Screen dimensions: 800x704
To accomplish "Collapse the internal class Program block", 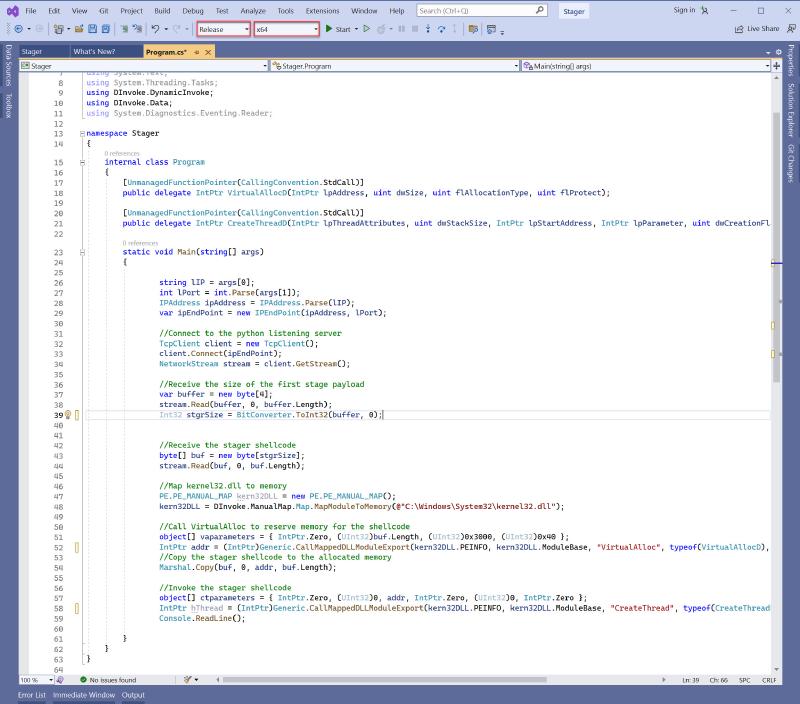I will click(x=82, y=163).
